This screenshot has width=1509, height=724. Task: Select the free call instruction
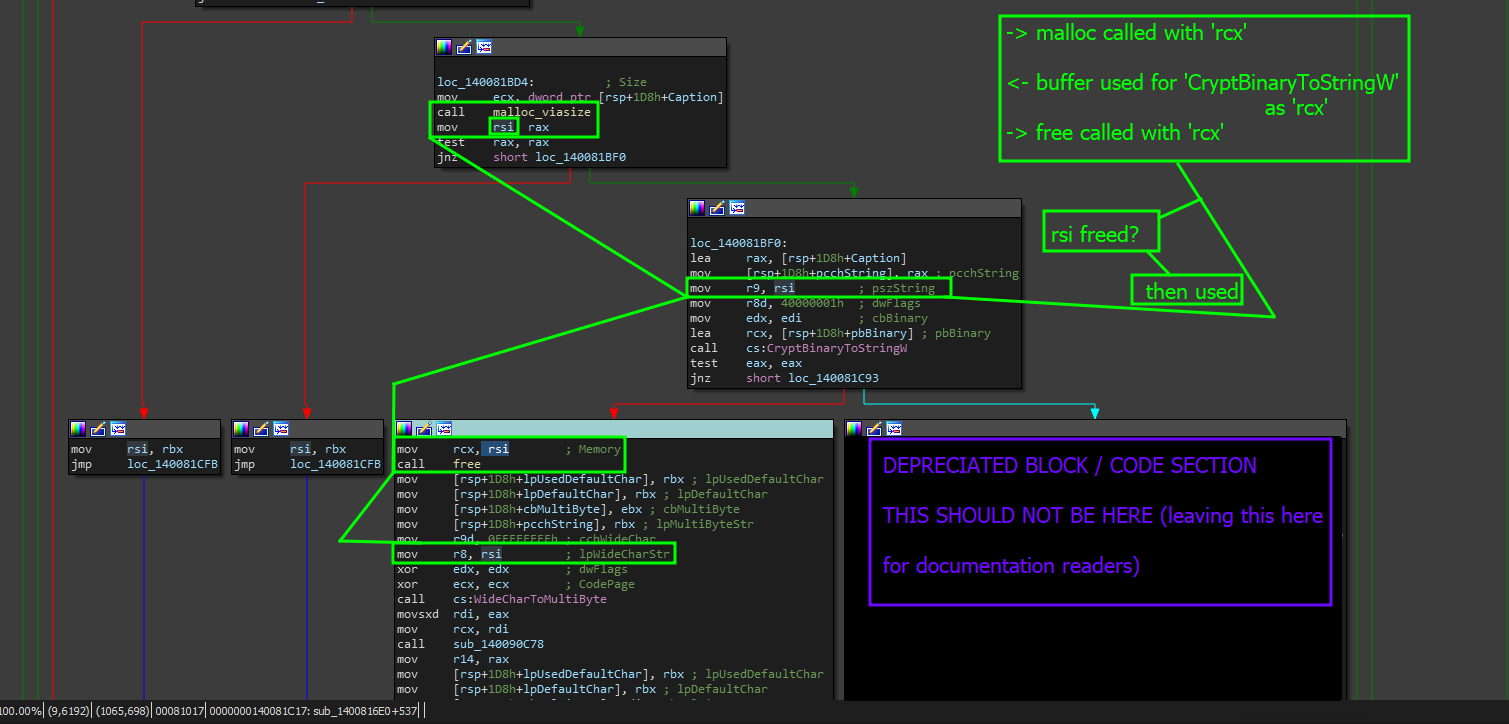coord(438,464)
